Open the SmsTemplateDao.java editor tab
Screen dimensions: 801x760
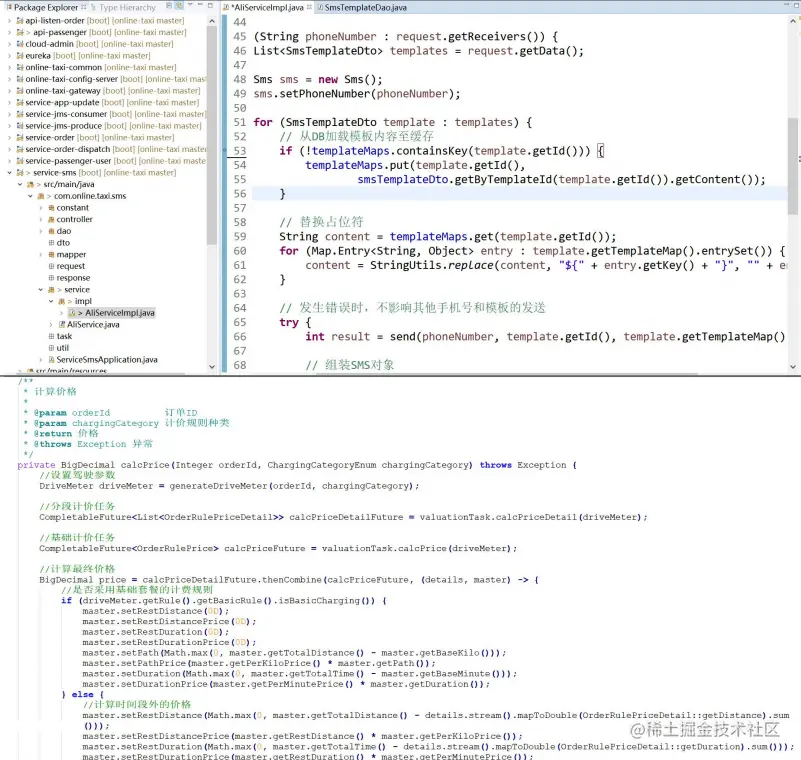click(x=362, y=8)
